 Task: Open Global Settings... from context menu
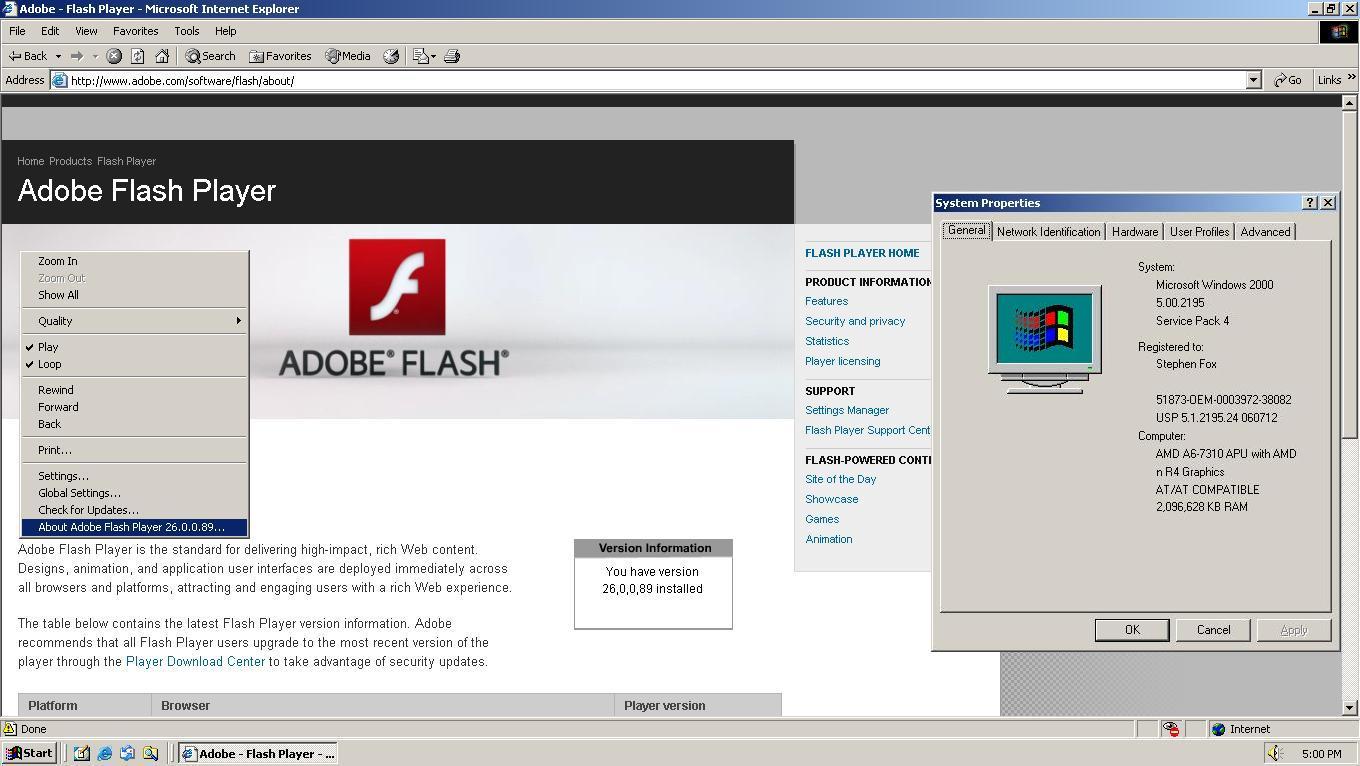134,493
